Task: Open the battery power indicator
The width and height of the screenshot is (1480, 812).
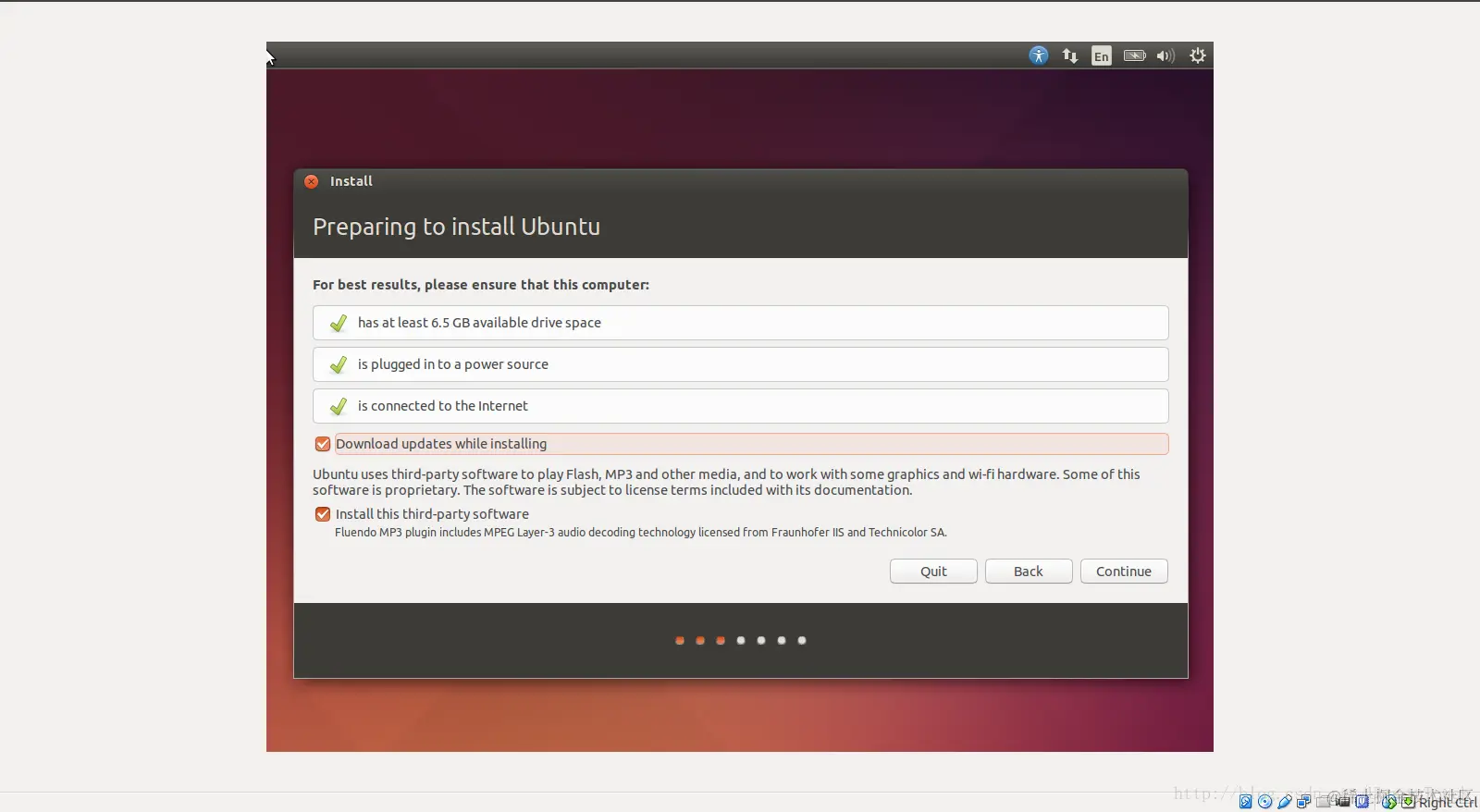Action: click(x=1134, y=55)
